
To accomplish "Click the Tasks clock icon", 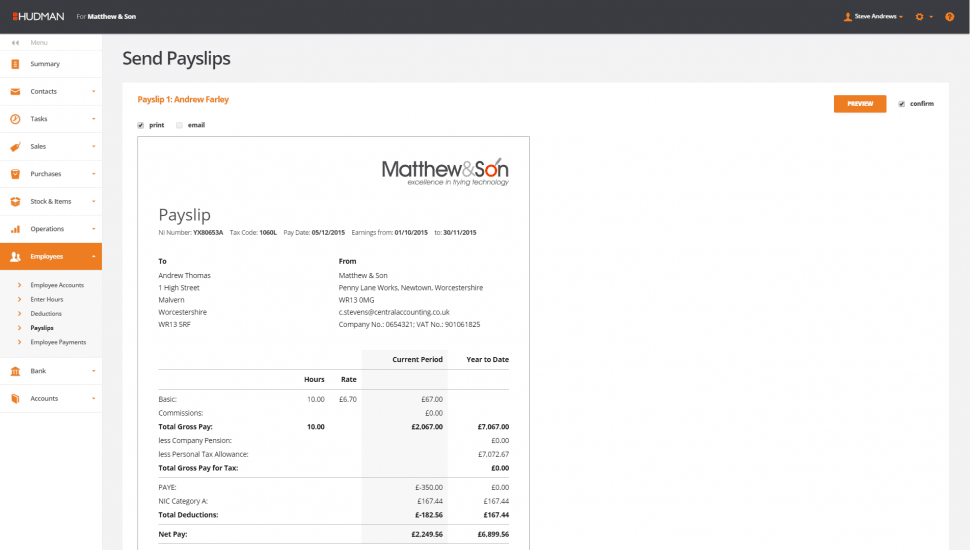I will click(15, 119).
